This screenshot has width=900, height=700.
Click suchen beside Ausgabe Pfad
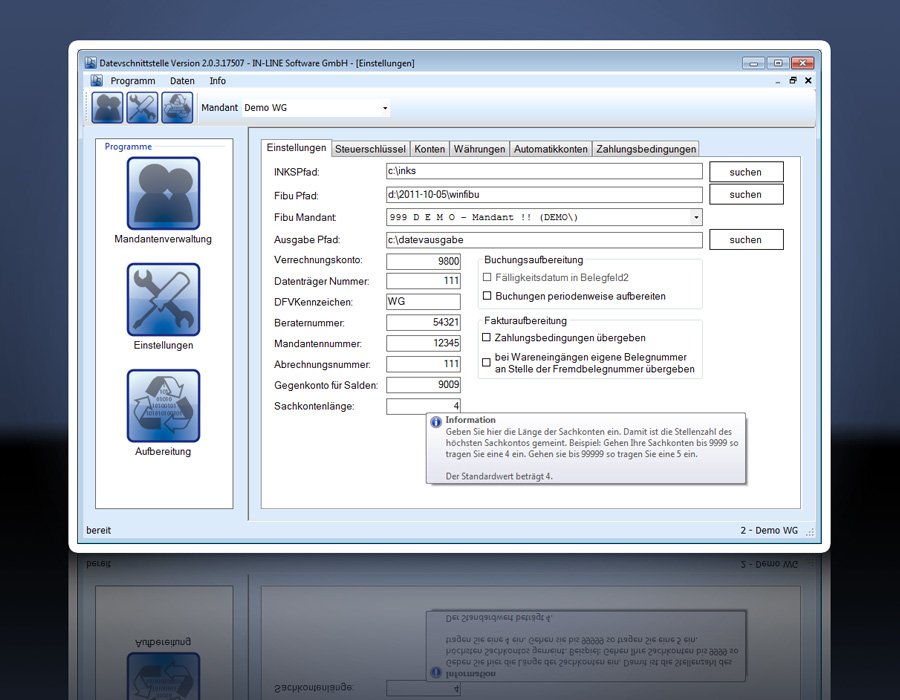[x=745, y=240]
